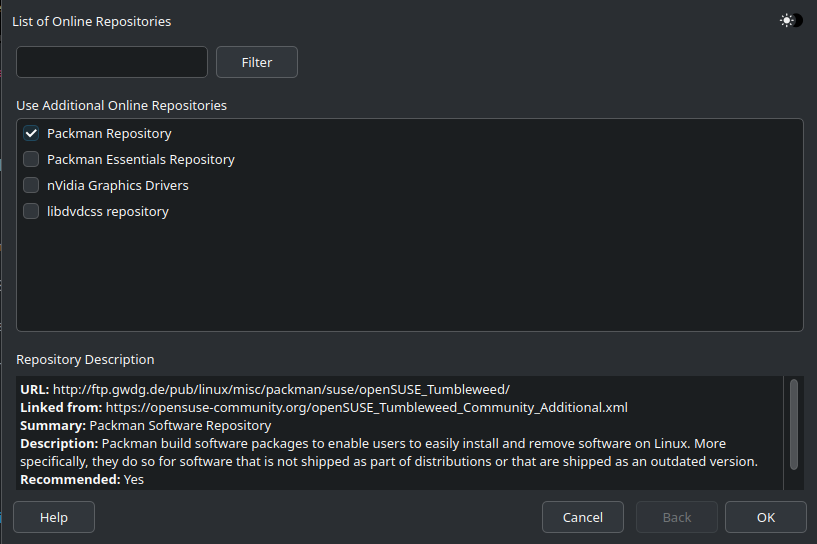The width and height of the screenshot is (817, 544).
Task: Toggle the light/dark theme switch icon
Action: [x=791, y=20]
